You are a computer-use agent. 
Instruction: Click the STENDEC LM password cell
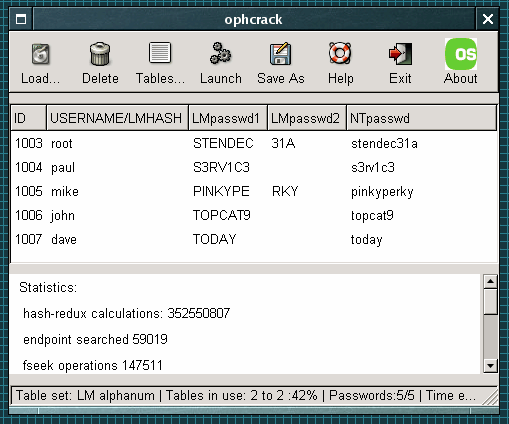click(223, 143)
